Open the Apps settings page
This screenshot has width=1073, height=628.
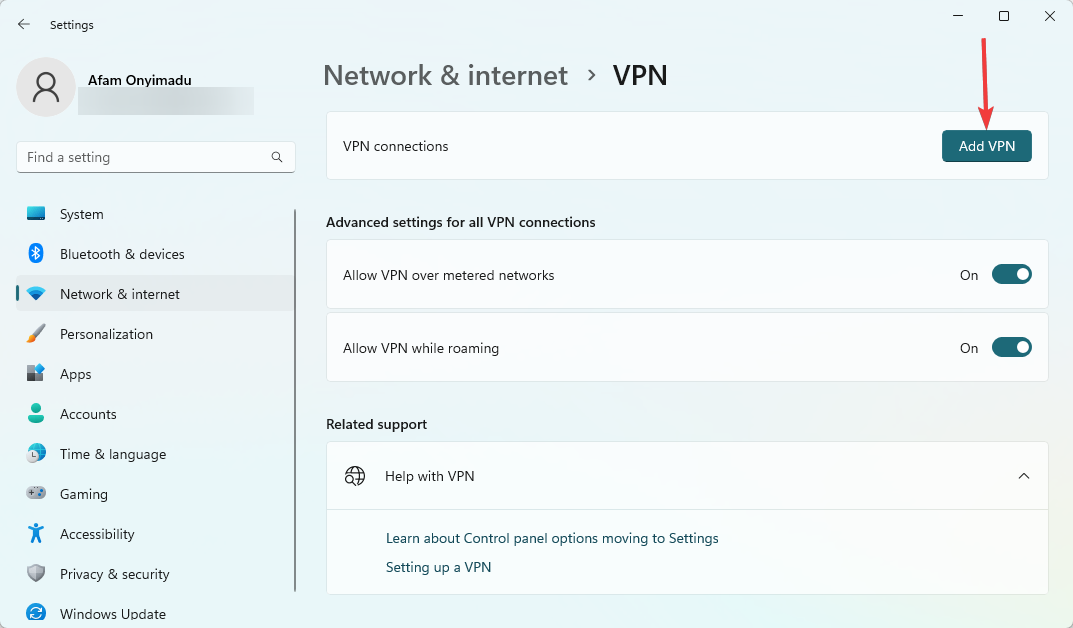coord(155,374)
